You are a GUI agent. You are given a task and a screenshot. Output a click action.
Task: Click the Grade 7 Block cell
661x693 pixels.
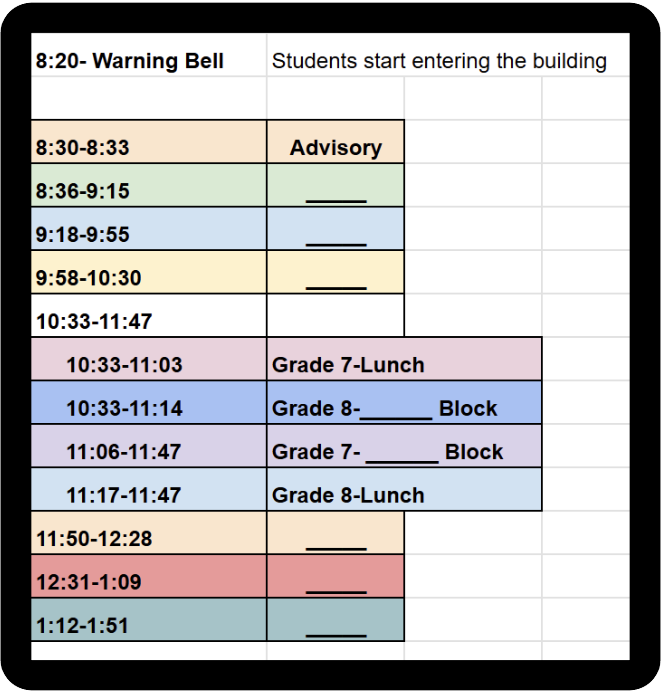tap(404, 452)
